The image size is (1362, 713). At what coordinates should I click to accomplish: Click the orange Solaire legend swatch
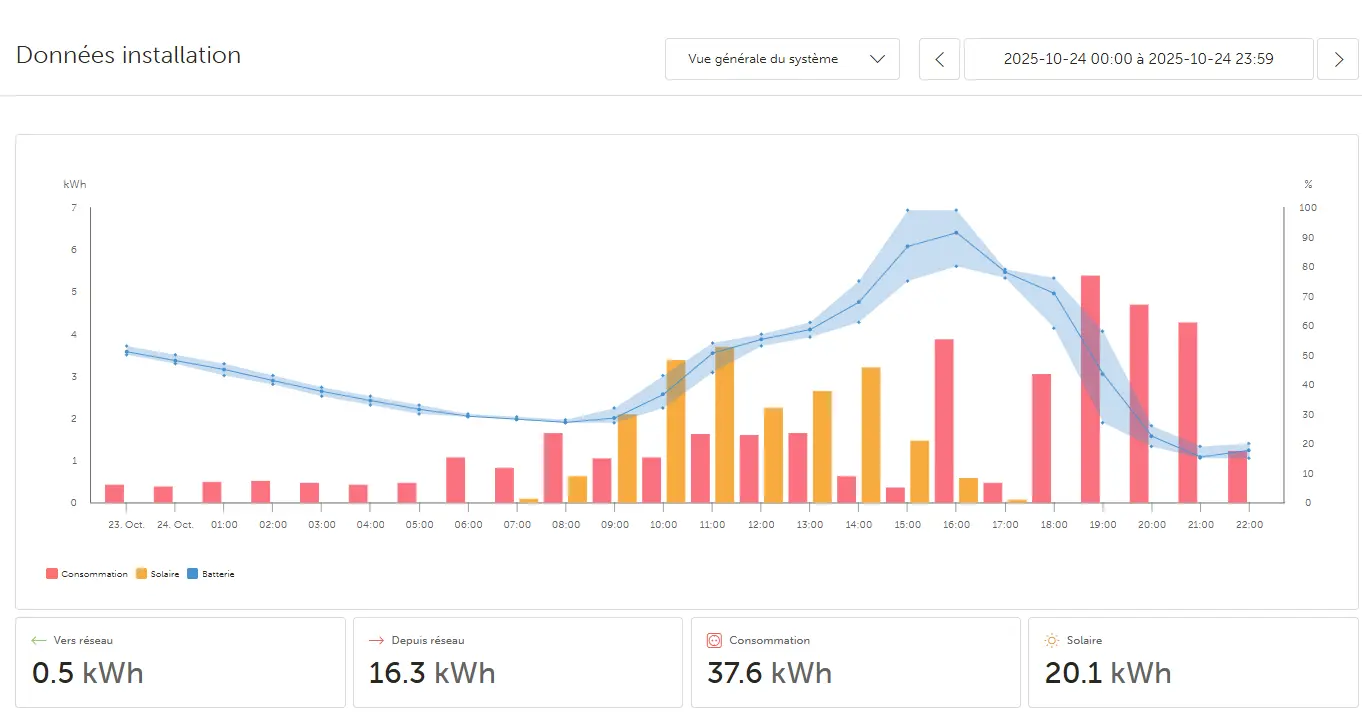click(x=142, y=573)
